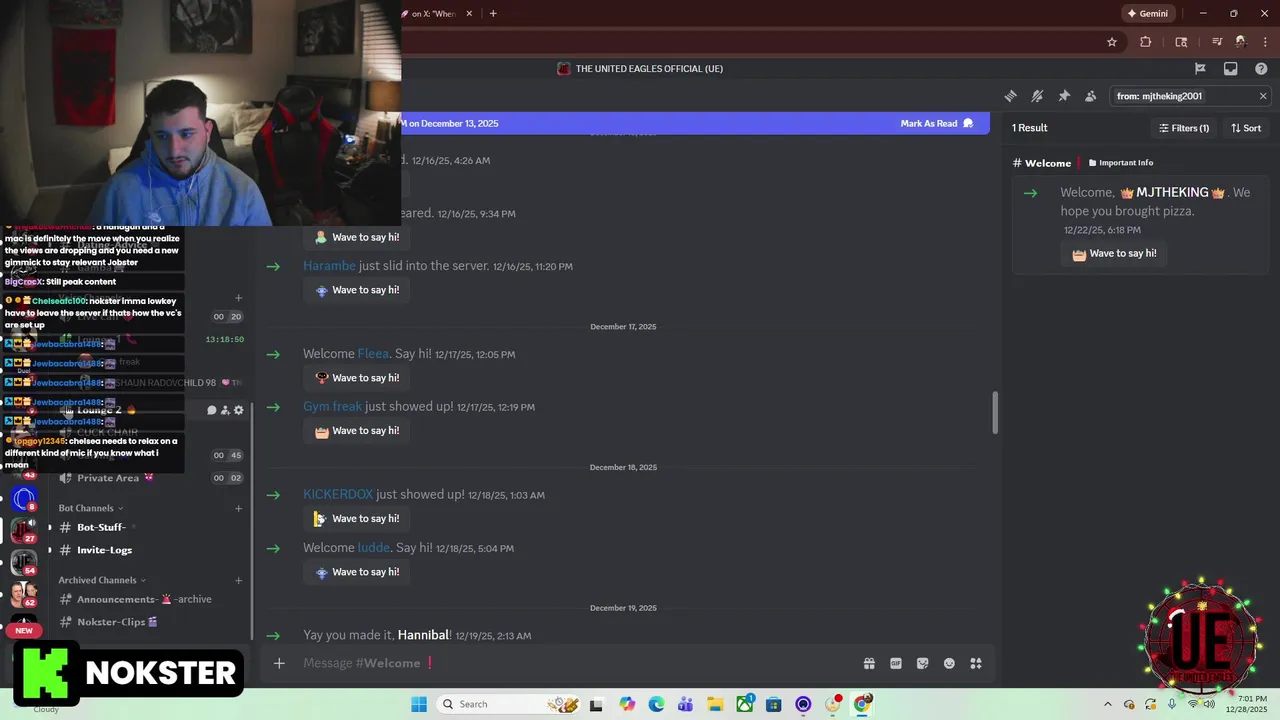This screenshot has width=1280, height=720.
Task: Open the GIF picker
Action: click(x=896, y=663)
